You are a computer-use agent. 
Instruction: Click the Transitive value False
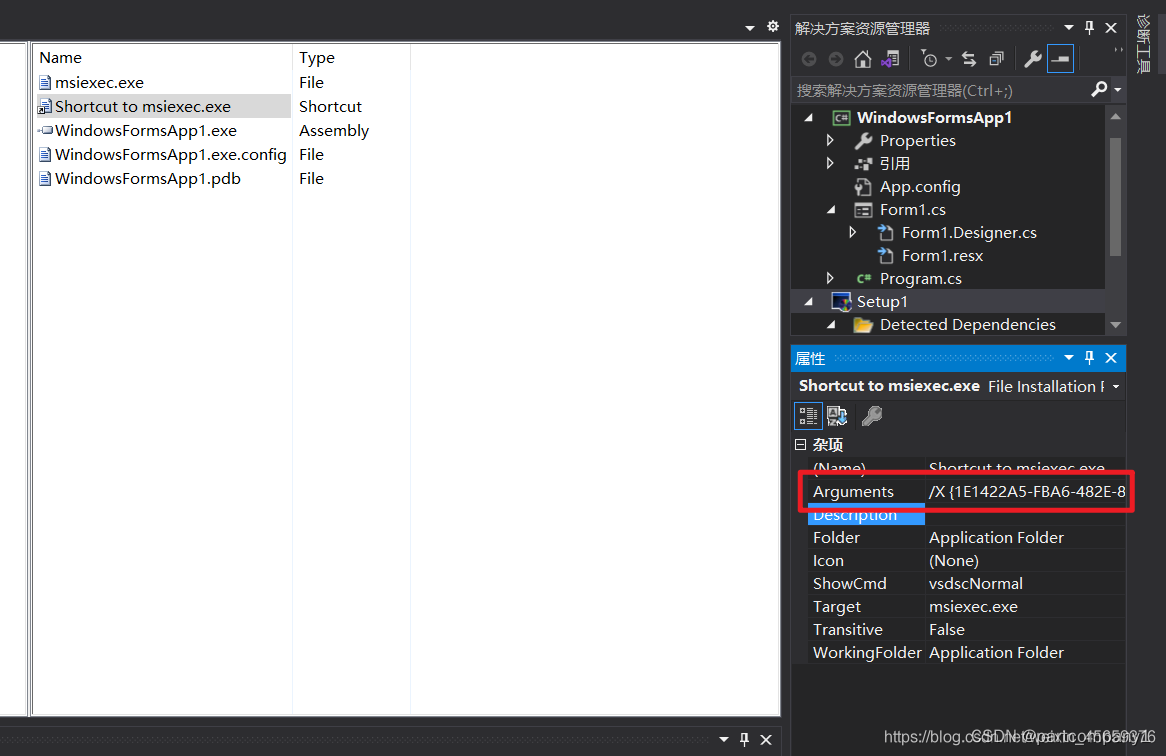coord(946,630)
